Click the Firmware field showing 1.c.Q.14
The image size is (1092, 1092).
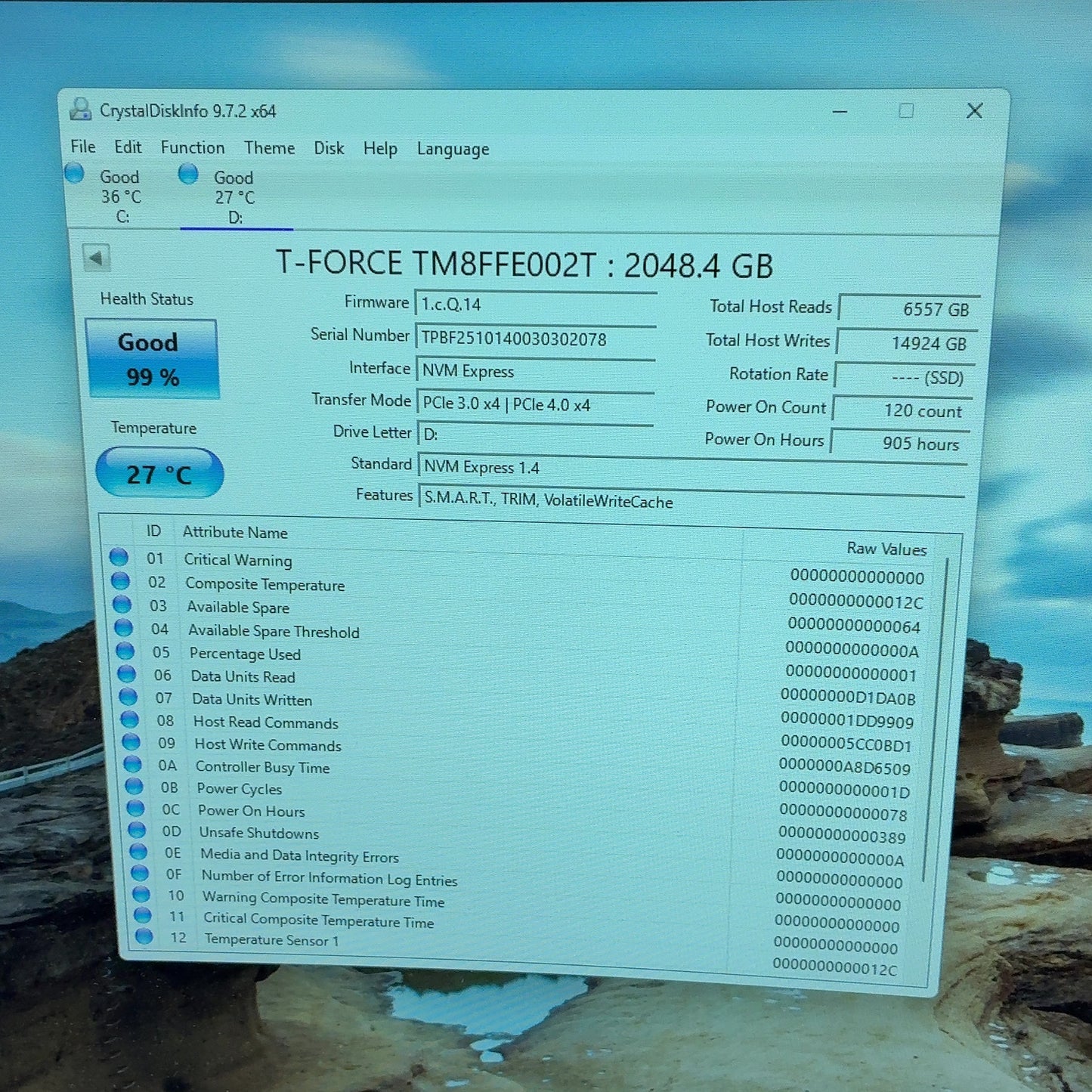(x=536, y=305)
